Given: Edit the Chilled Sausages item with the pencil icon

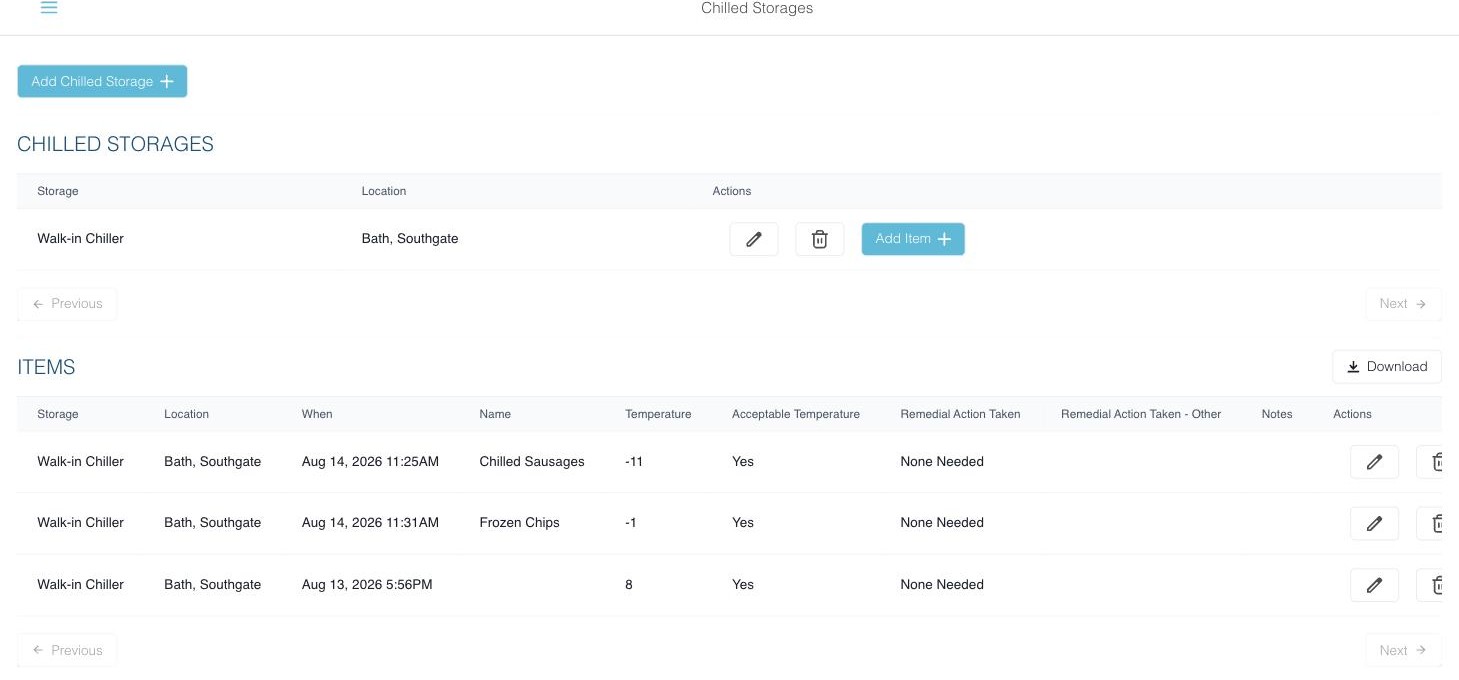Looking at the screenshot, I should tap(1374, 462).
